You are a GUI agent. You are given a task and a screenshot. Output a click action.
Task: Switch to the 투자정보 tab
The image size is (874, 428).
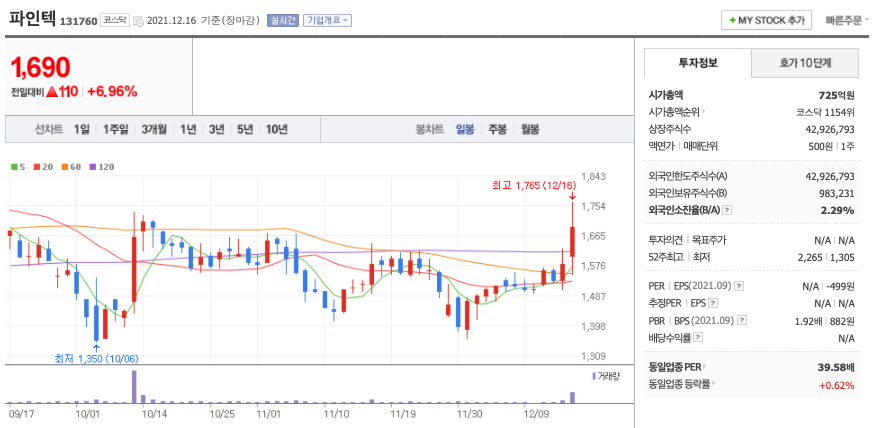[x=698, y=63]
